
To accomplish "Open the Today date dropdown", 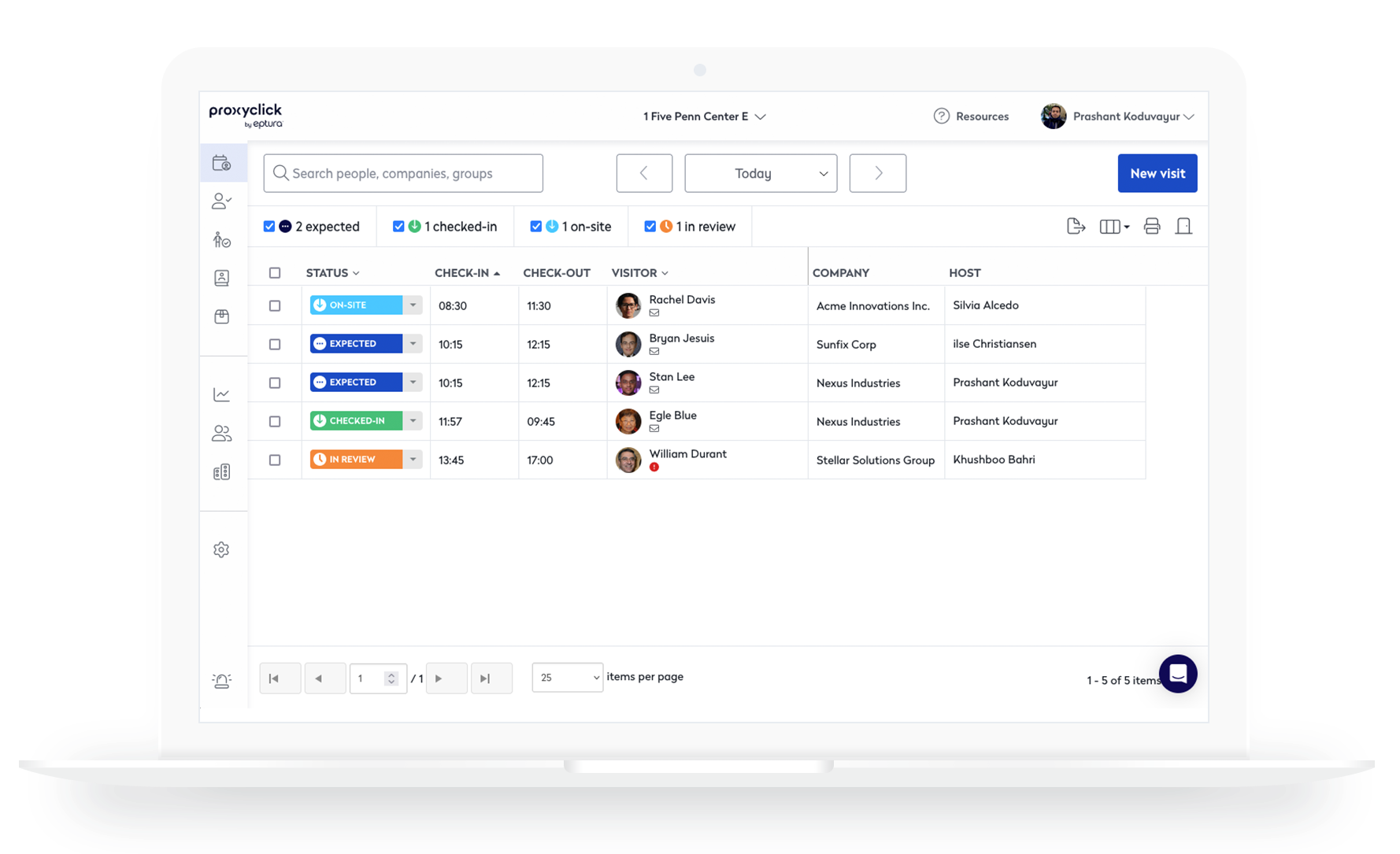I will coord(760,173).
